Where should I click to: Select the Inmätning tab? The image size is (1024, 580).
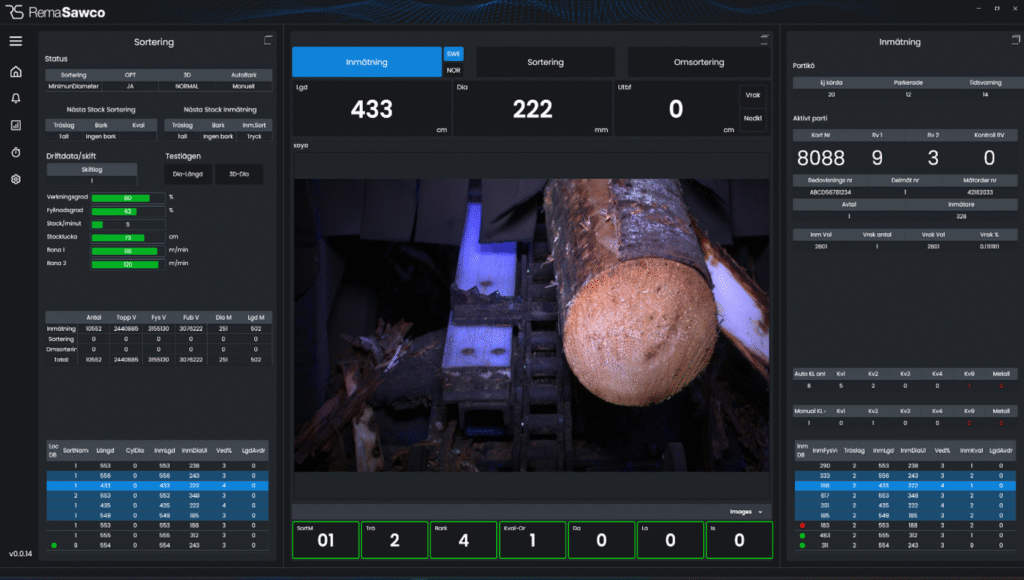(366, 62)
